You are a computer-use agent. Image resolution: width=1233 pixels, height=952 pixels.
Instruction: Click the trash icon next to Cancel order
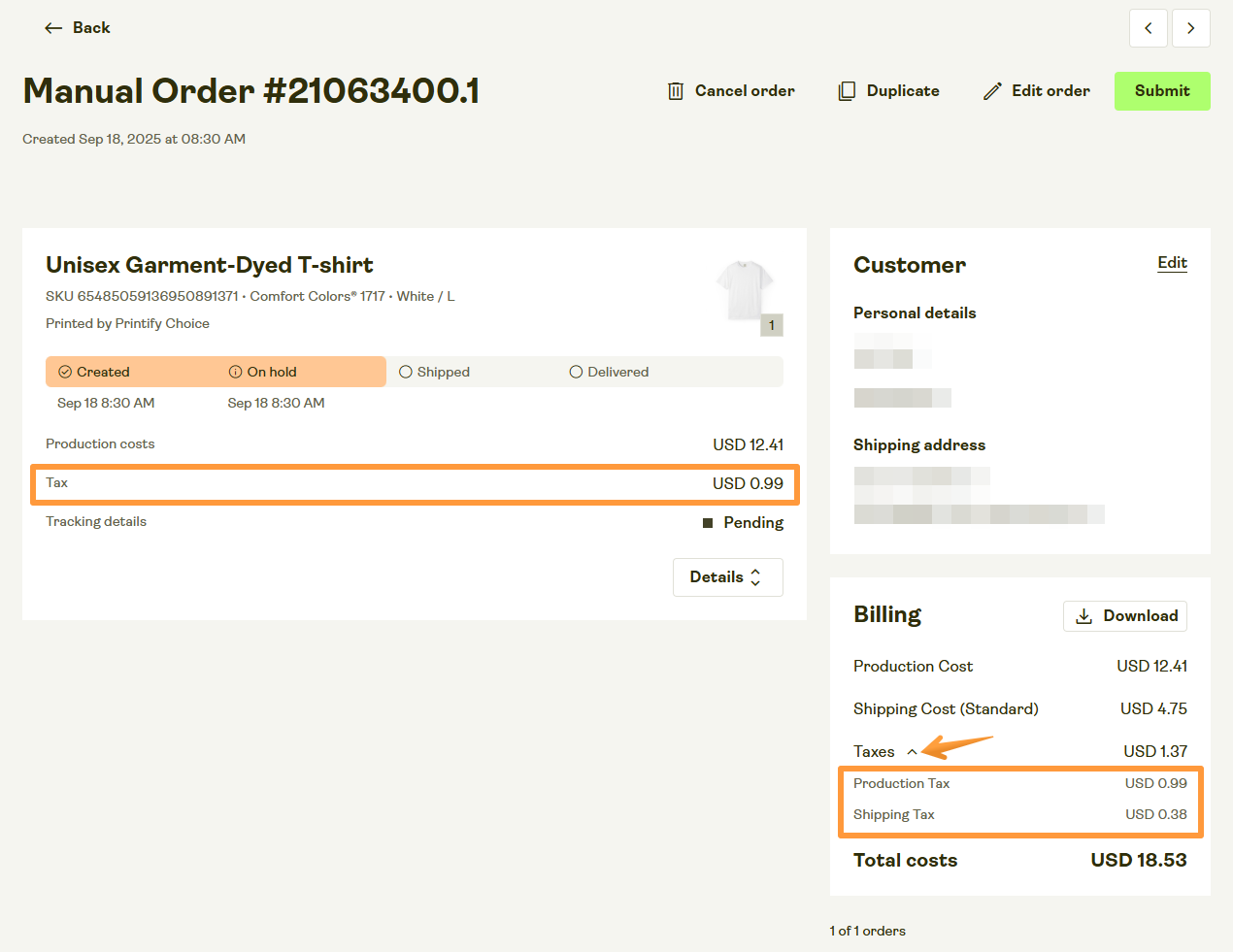(x=677, y=90)
